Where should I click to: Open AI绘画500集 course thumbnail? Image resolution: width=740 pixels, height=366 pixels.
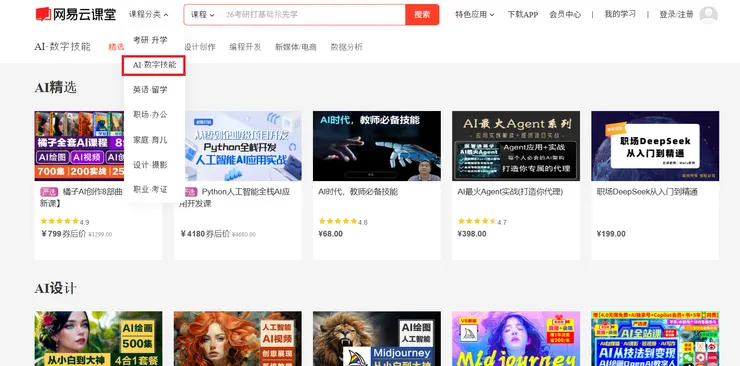pos(98,339)
